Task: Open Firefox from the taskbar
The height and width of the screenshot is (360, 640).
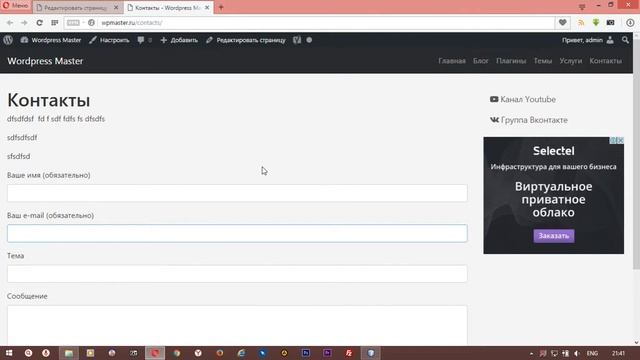Action: [x=220, y=353]
